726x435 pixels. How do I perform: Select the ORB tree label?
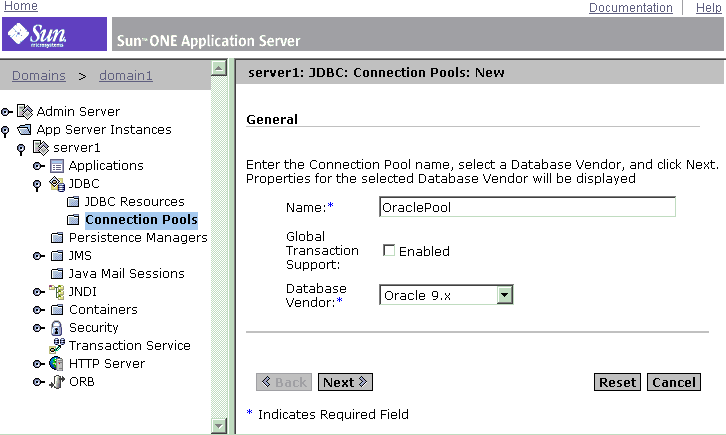[x=81, y=382]
